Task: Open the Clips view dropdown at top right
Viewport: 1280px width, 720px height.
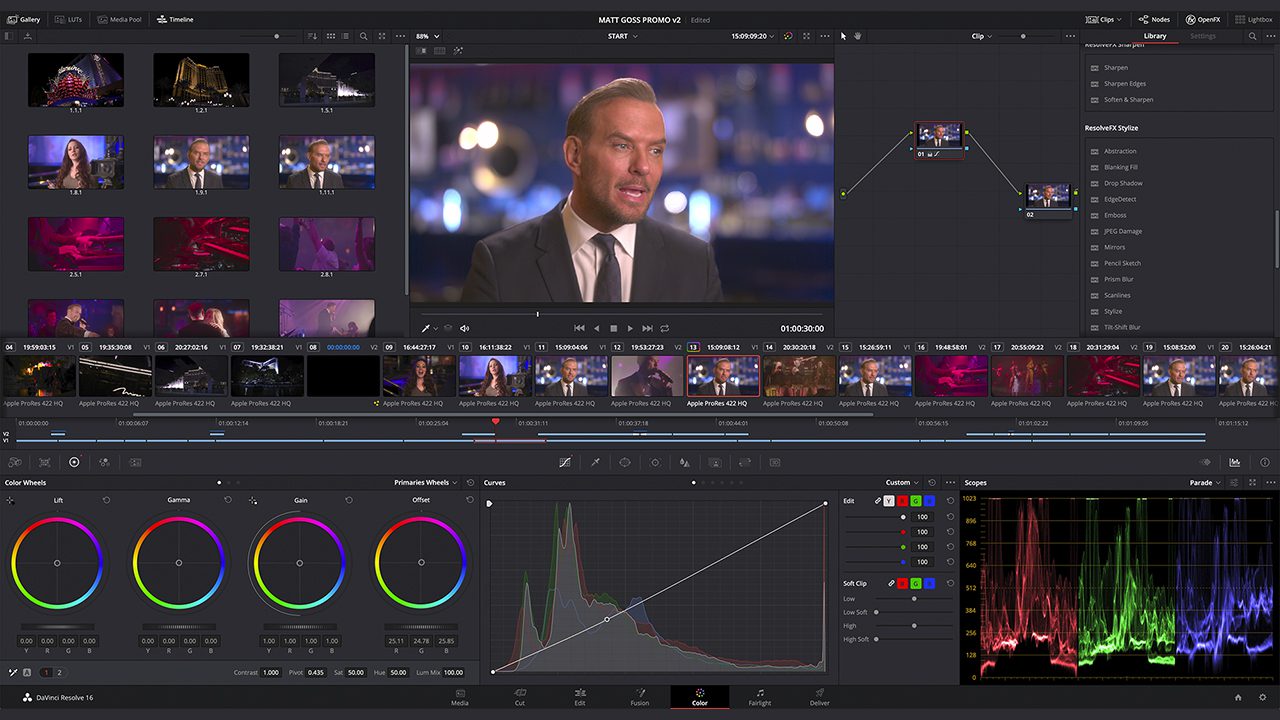Action: (1107, 19)
